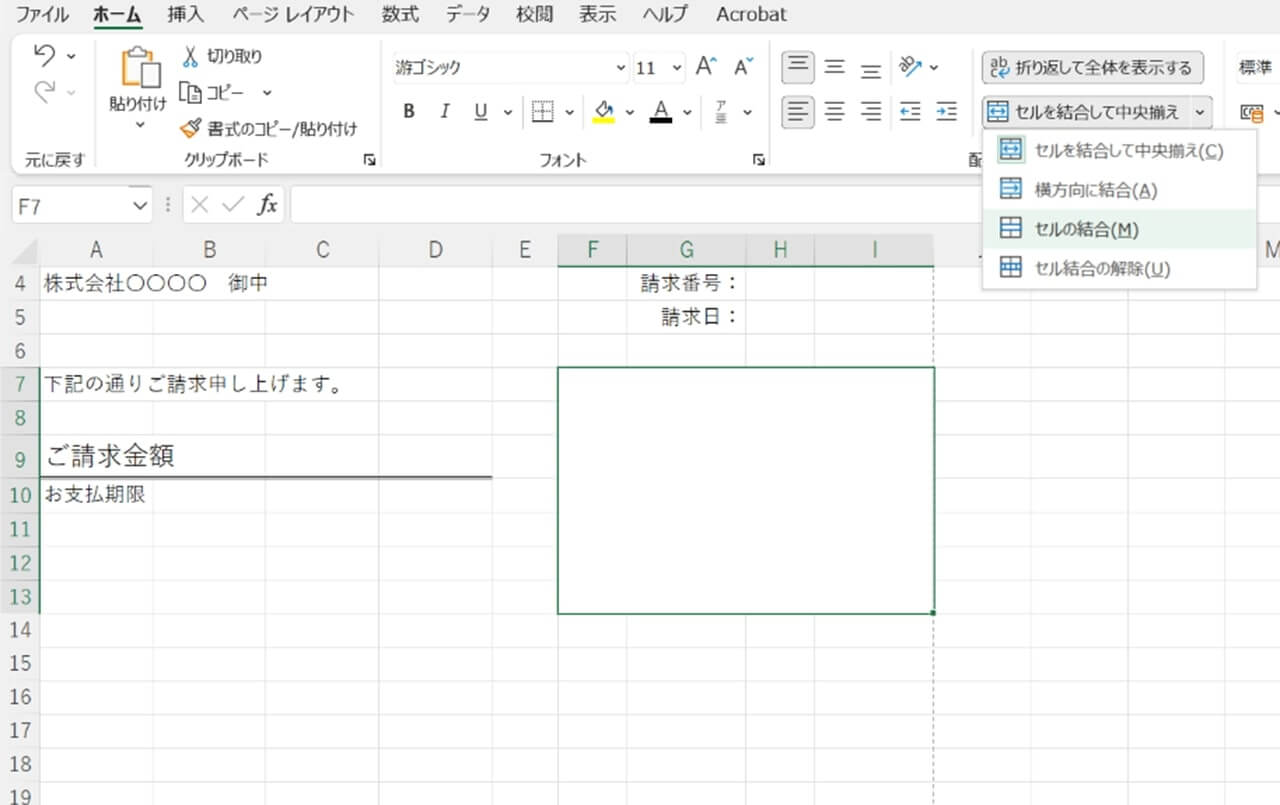1280x805 pixels.
Task: Click the increase indent icon
Action: pos(946,112)
